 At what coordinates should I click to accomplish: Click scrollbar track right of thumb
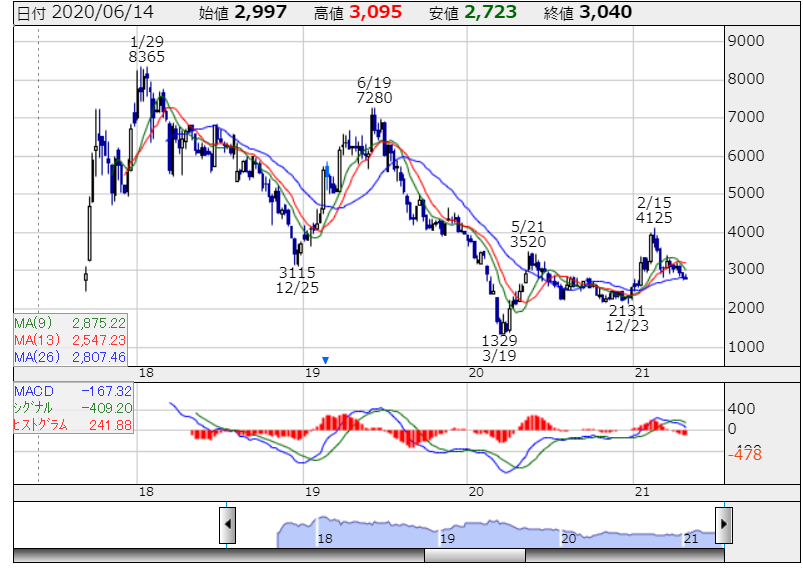(625, 556)
